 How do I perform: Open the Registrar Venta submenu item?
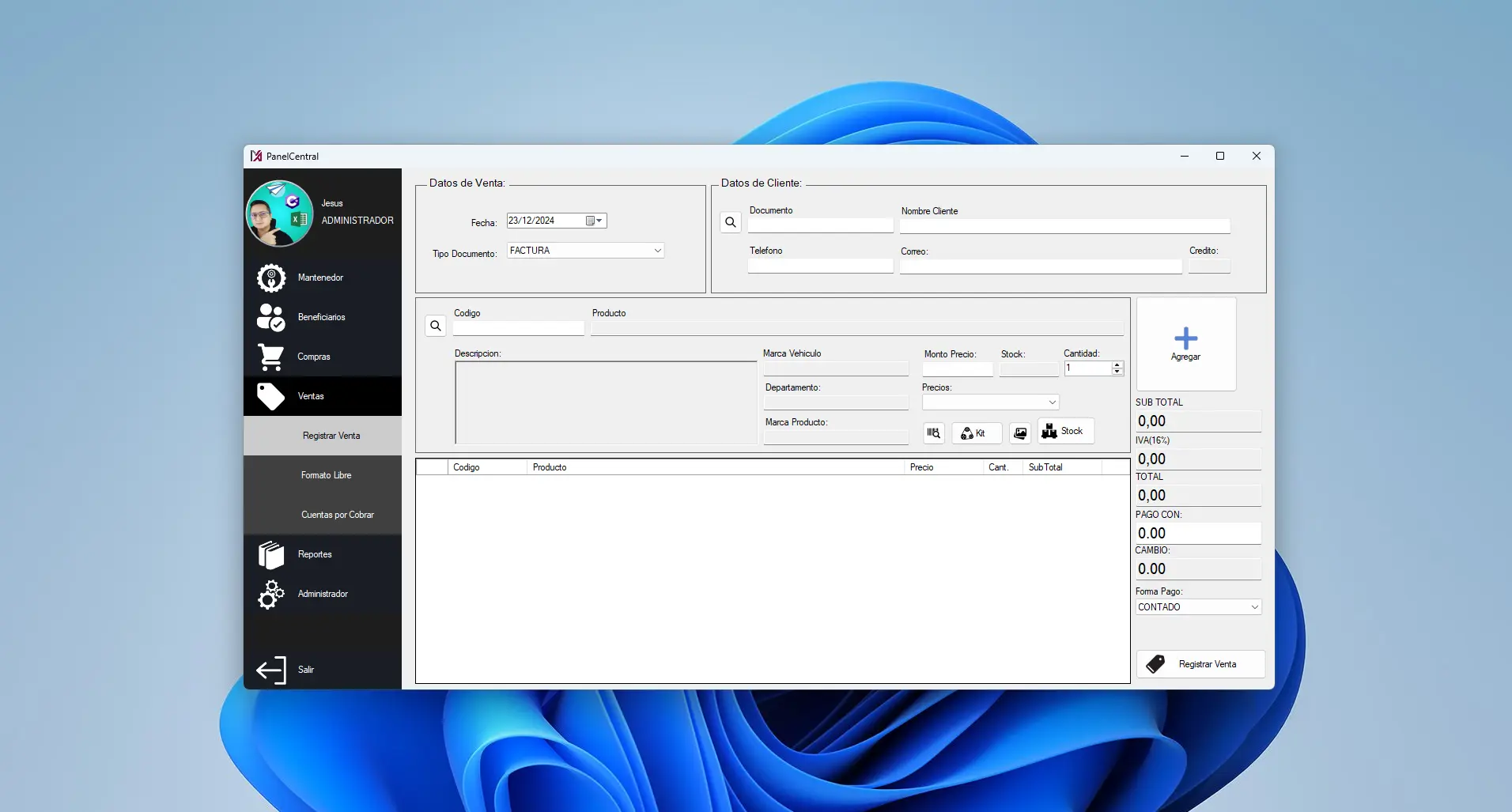[x=323, y=436]
